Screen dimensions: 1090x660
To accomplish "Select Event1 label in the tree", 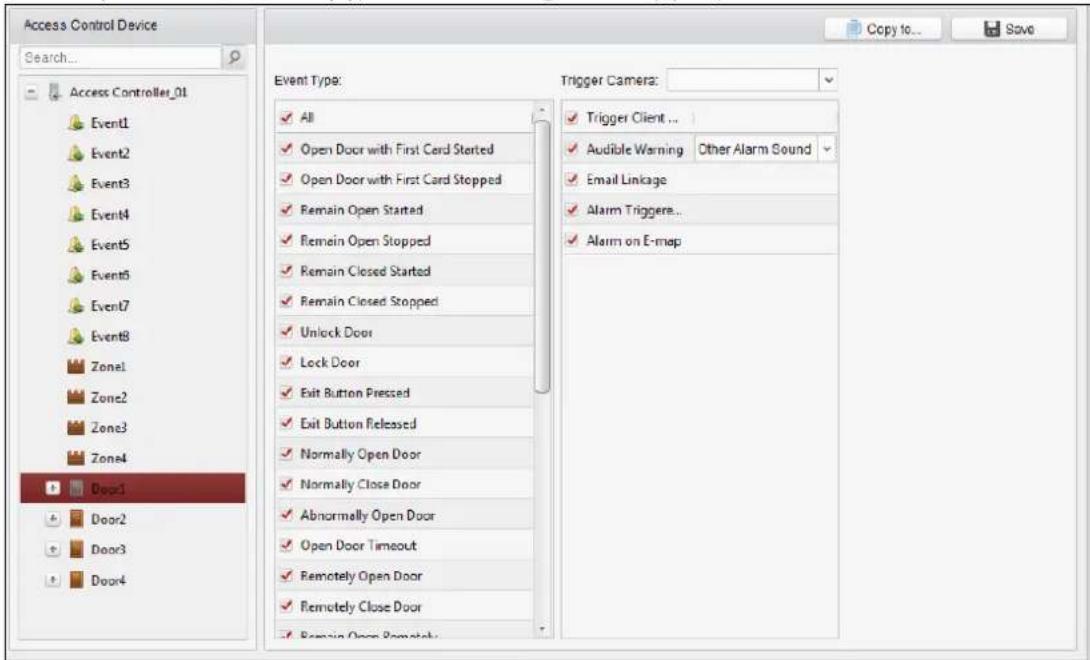I will [110, 123].
